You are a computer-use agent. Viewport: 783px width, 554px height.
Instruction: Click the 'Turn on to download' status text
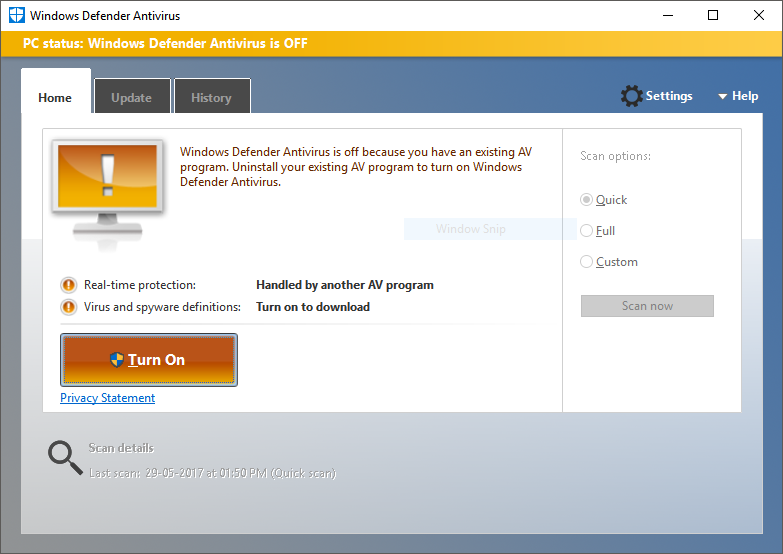point(313,307)
